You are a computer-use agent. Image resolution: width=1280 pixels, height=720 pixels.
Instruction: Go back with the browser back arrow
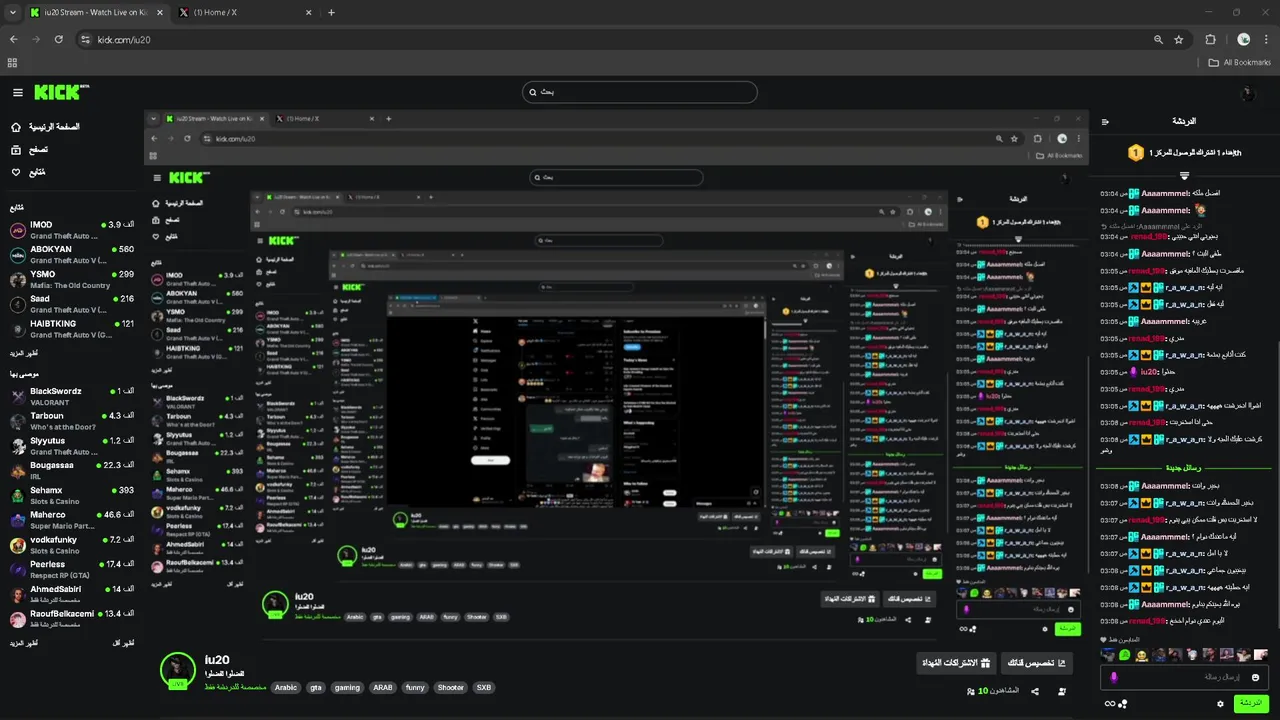tap(14, 39)
